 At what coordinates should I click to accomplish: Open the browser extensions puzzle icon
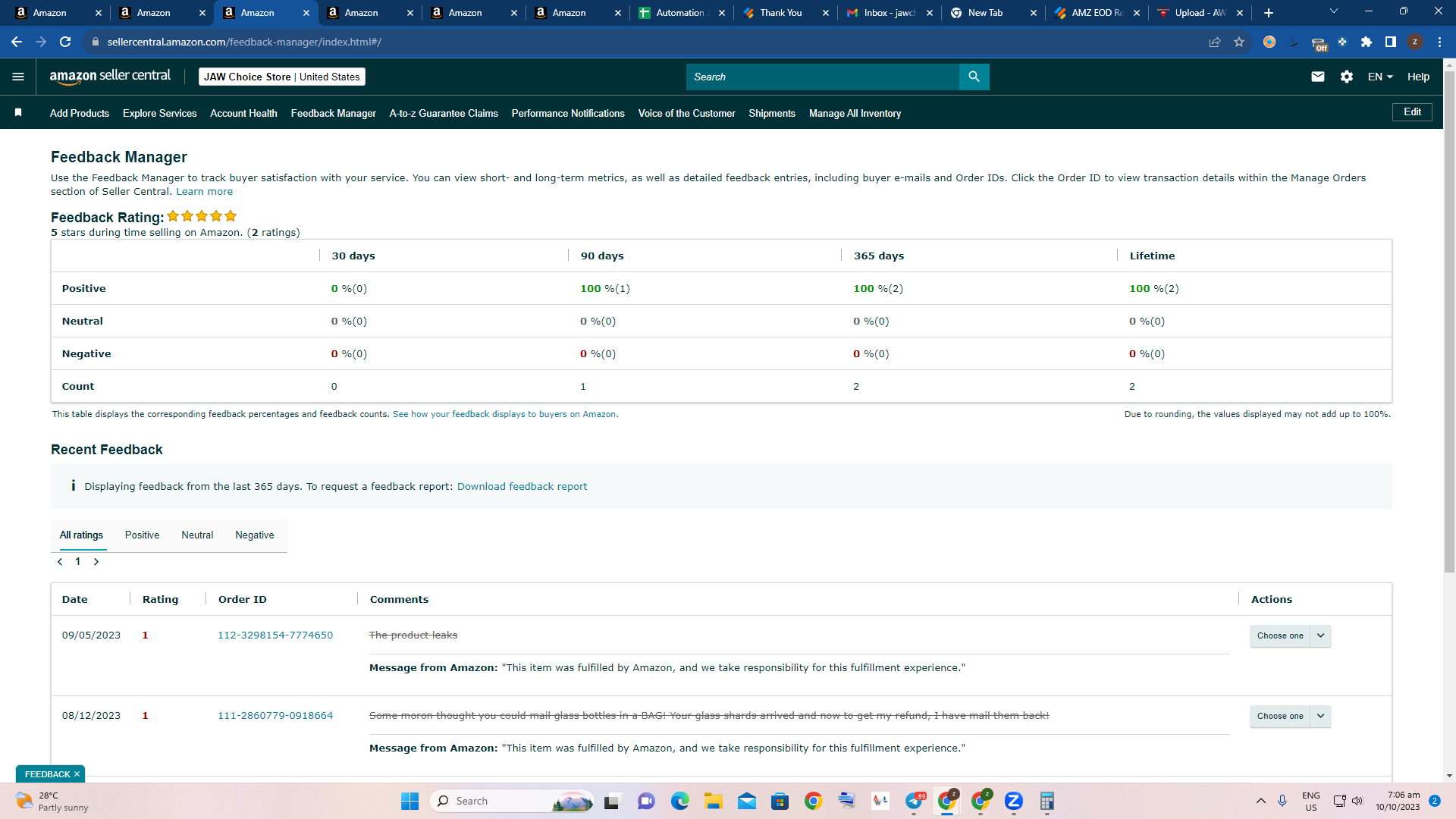(1367, 42)
